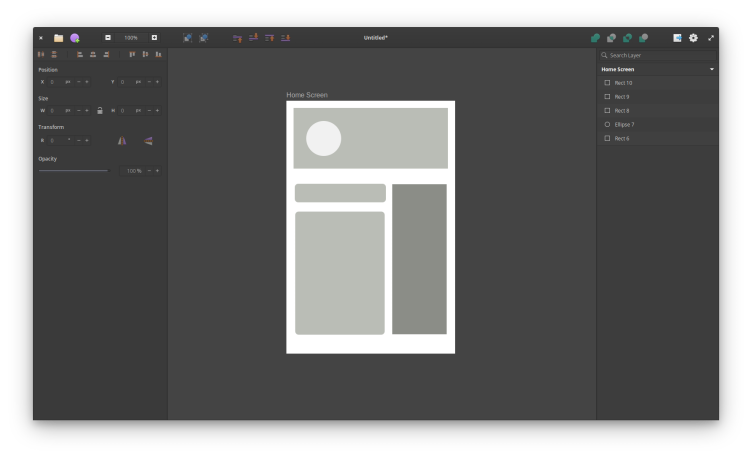Select the Ellipse 7 layer
The image size is (752, 459).
pyautogui.click(x=624, y=125)
